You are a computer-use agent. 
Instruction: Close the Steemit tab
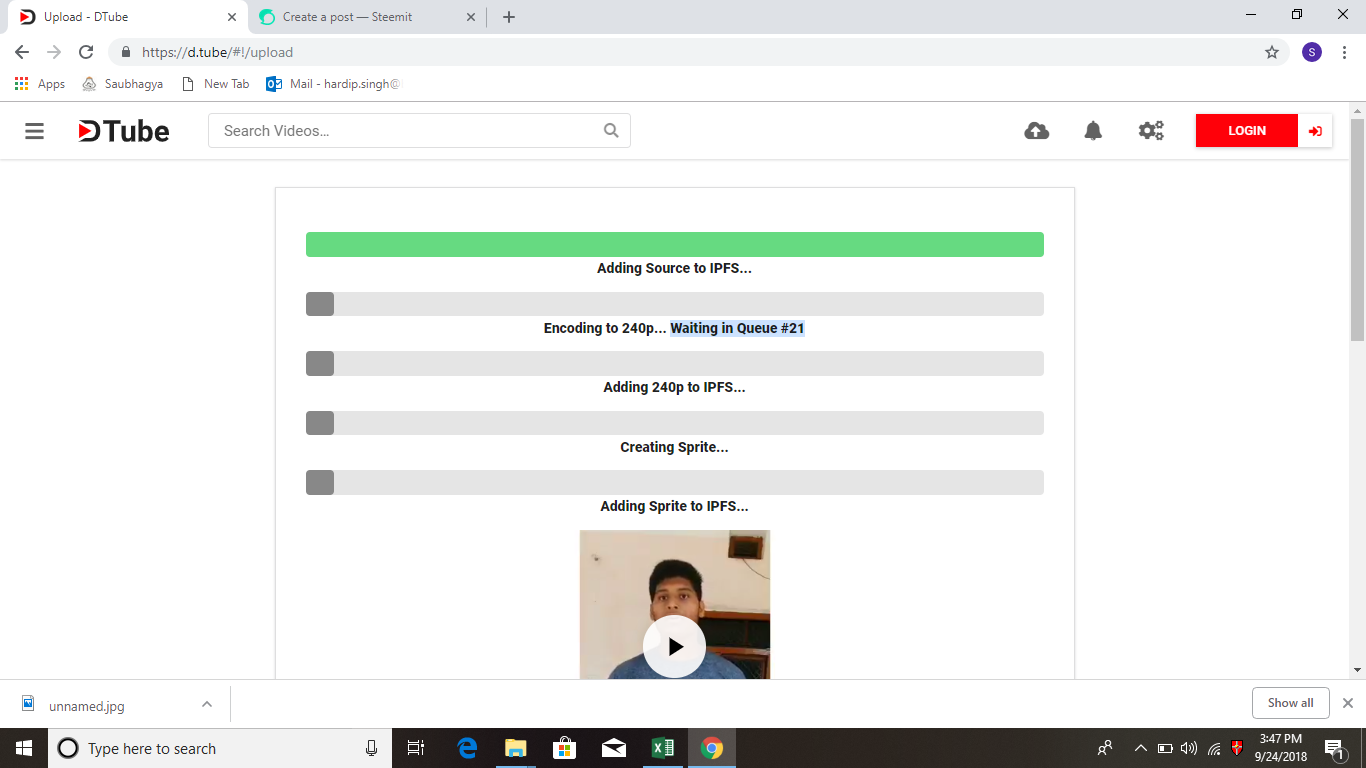point(470,17)
